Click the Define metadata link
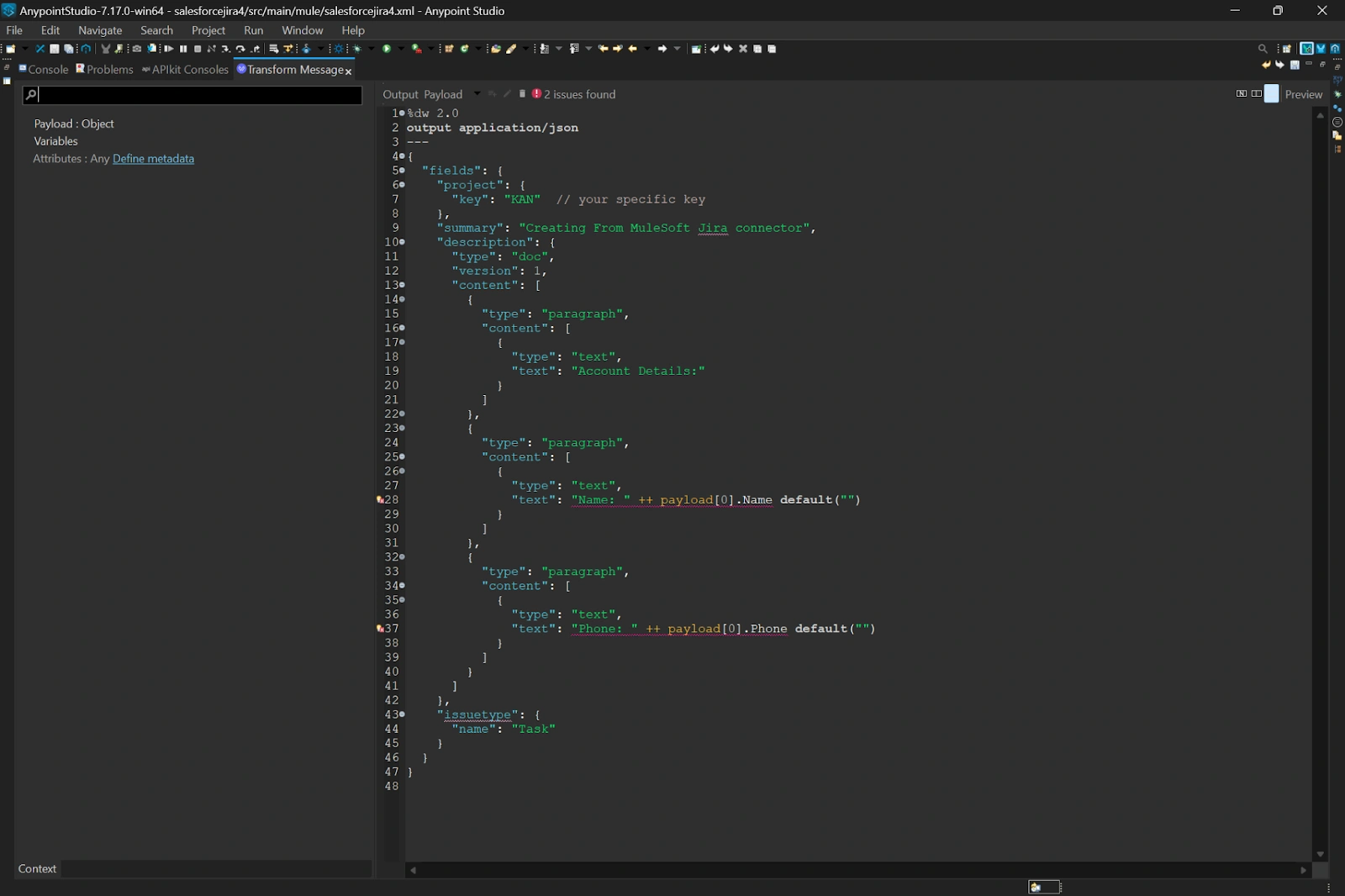 [x=153, y=159]
